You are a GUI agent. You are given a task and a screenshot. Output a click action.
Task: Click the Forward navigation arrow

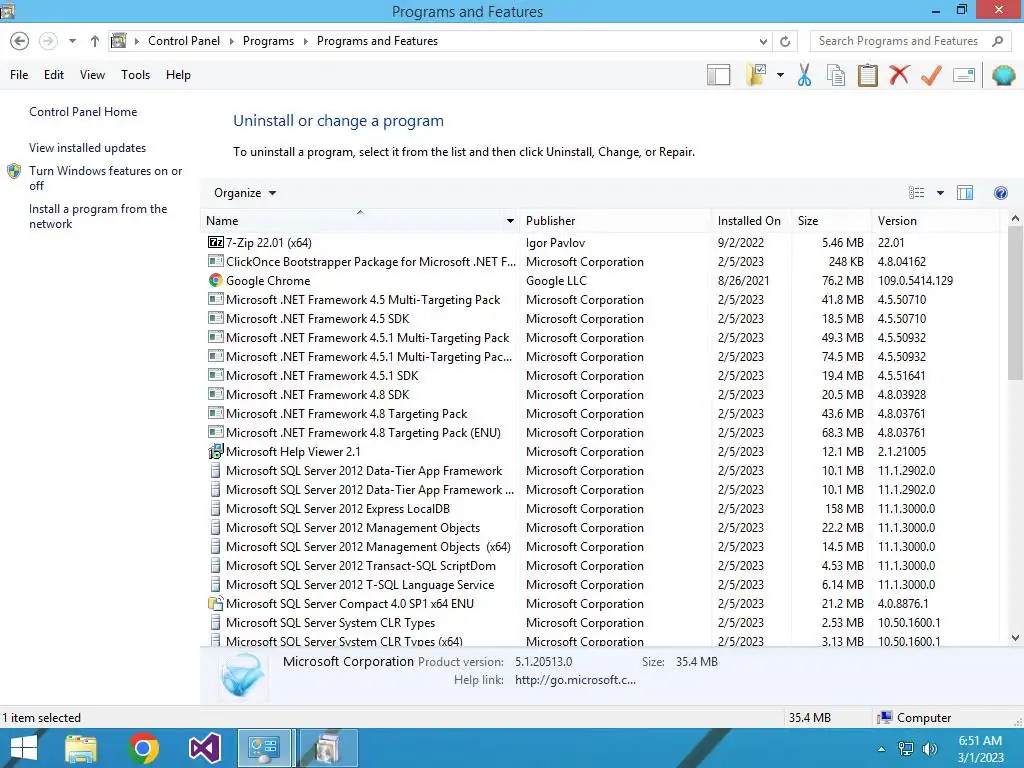click(48, 41)
